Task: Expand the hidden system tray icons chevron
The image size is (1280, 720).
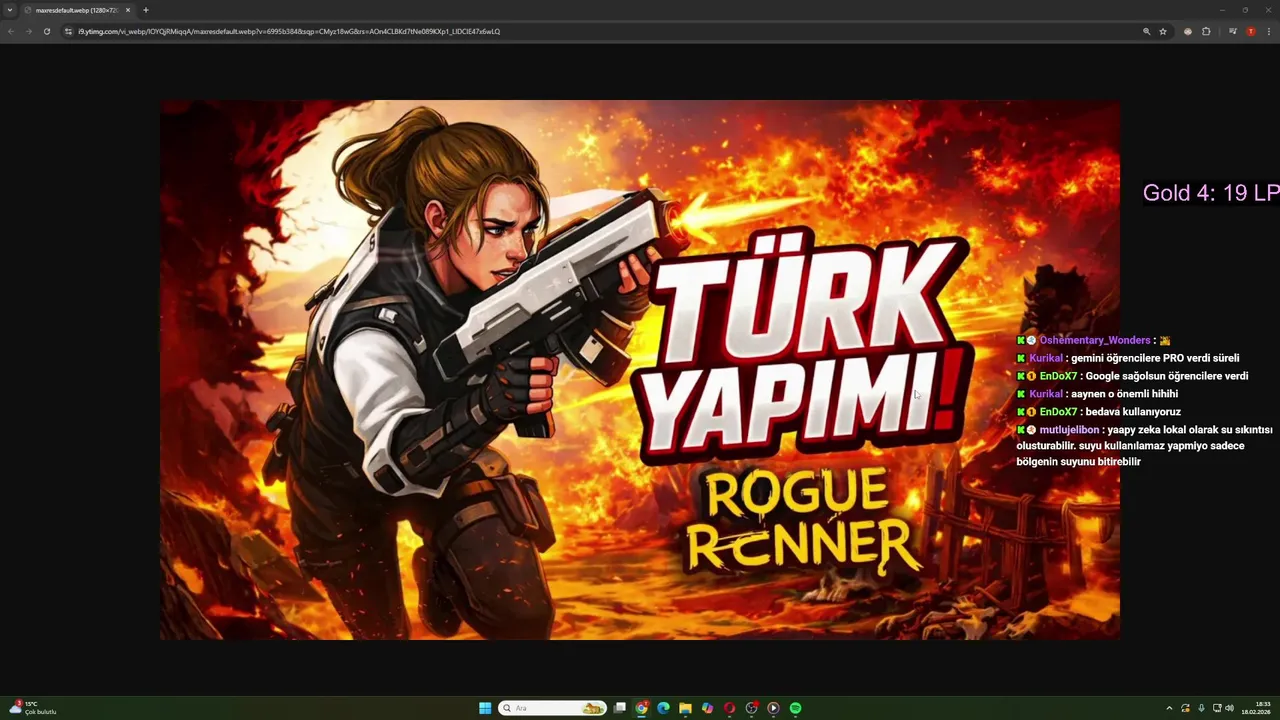Action: coord(1169,708)
